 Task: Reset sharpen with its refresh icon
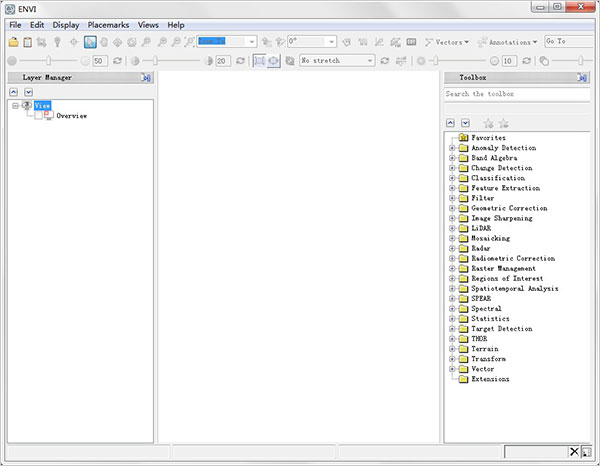(x=527, y=61)
